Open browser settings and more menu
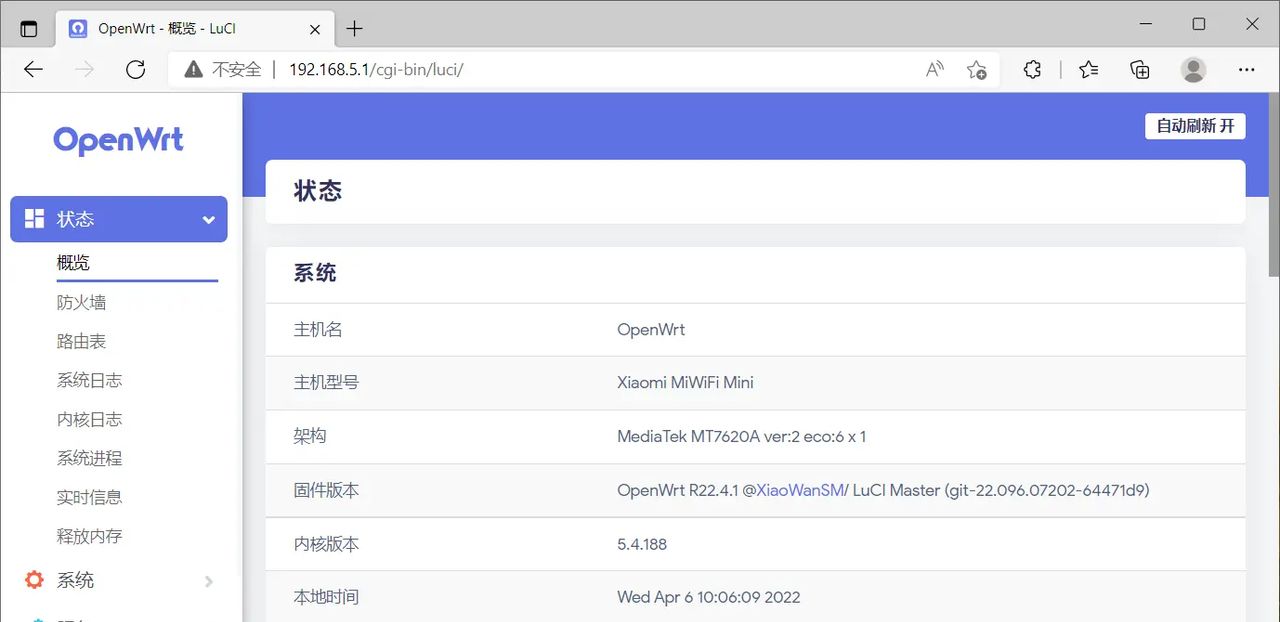Viewport: 1280px width, 622px height. click(x=1246, y=69)
